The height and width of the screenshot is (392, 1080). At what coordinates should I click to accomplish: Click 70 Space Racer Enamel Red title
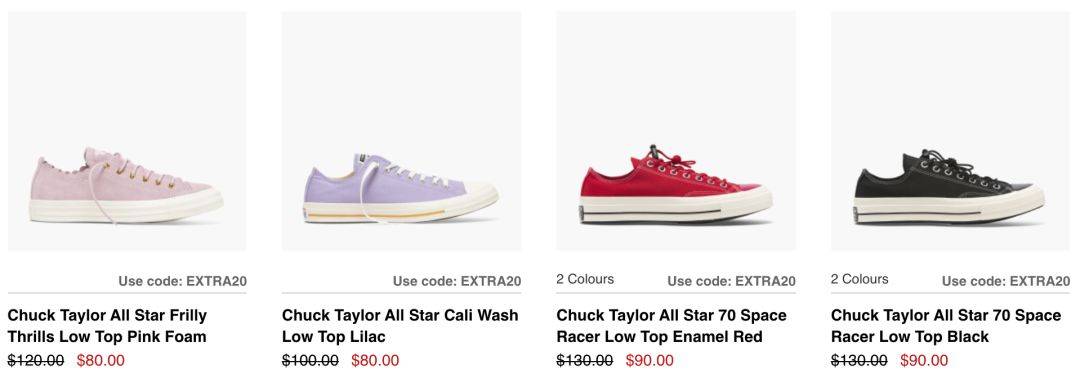pyautogui.click(x=672, y=326)
